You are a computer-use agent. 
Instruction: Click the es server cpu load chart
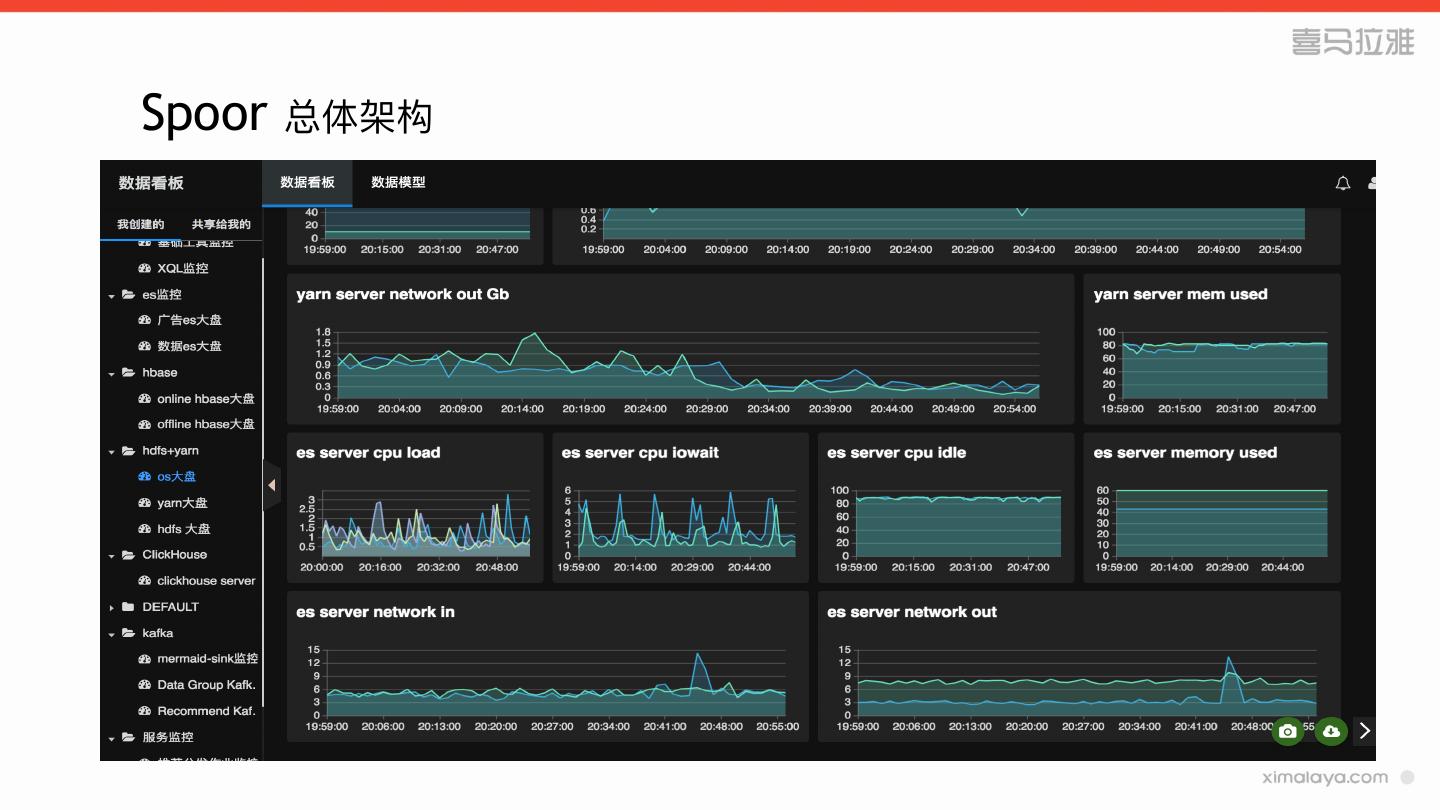[x=415, y=508]
